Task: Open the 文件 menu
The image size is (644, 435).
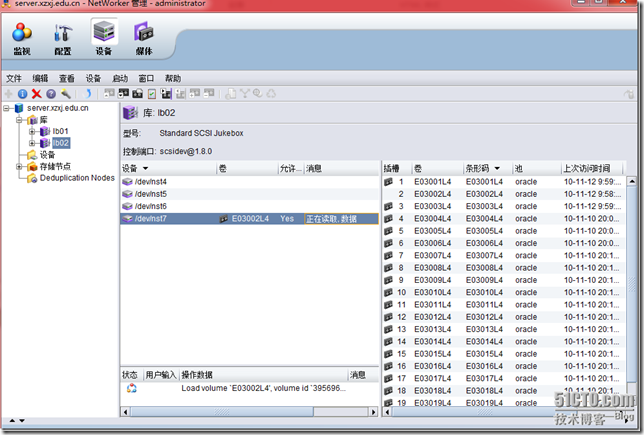Action: click(x=14, y=78)
